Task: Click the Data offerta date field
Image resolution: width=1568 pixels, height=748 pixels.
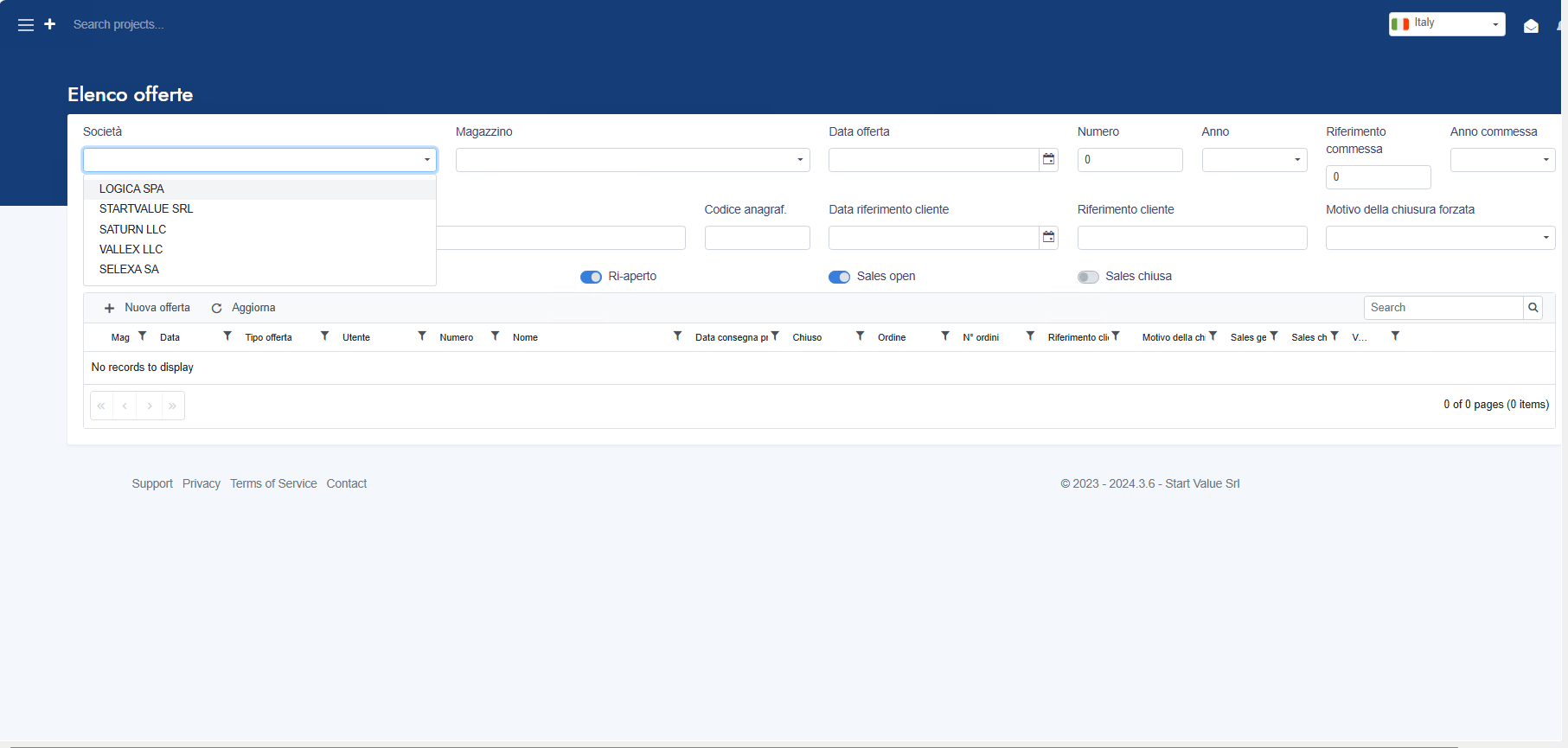Action: tap(933, 160)
